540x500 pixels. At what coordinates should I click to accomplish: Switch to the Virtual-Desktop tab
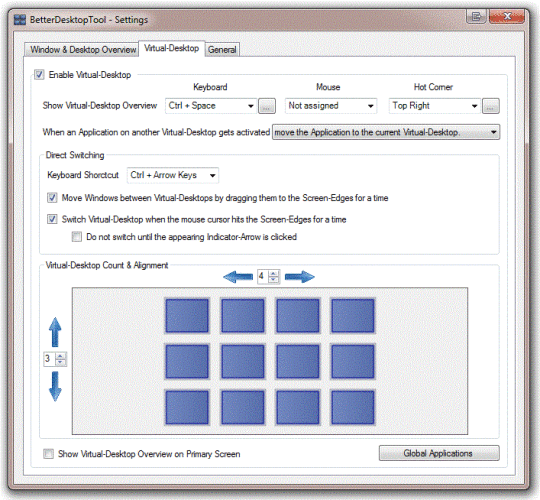point(172,48)
